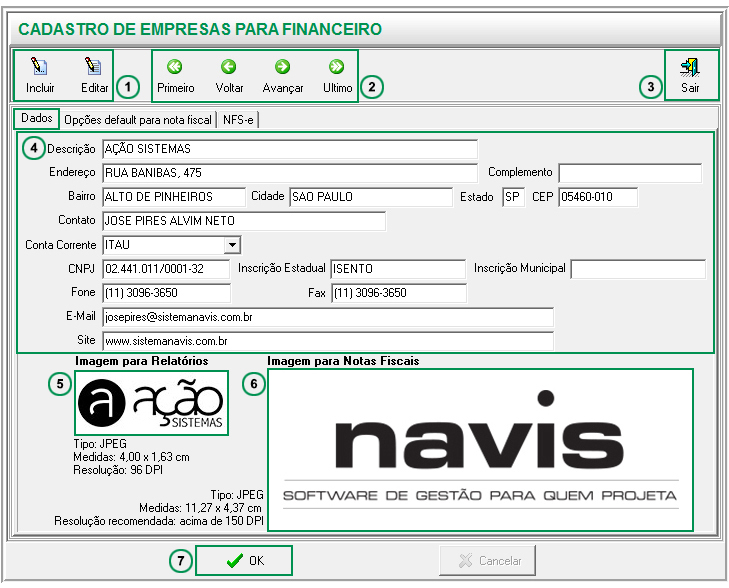Confirm with the OK button
Screen dimensions: 729x588
[244, 561]
